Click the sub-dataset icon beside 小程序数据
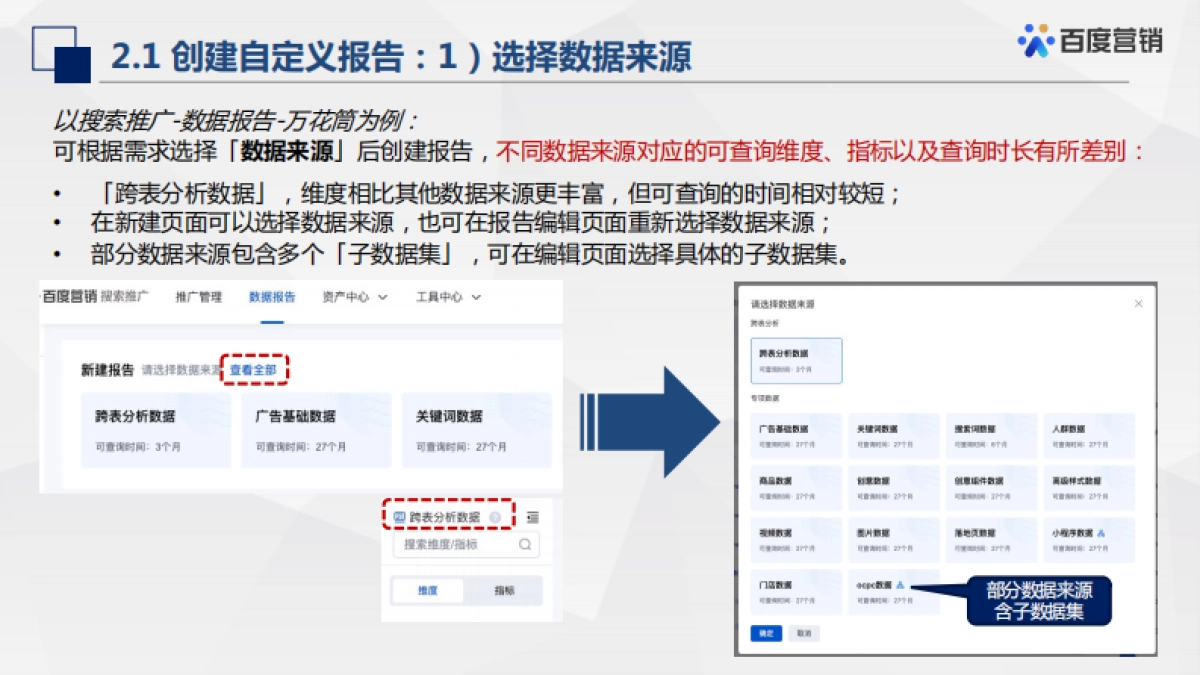Viewport: 1200px width, 675px height. click(x=1101, y=533)
